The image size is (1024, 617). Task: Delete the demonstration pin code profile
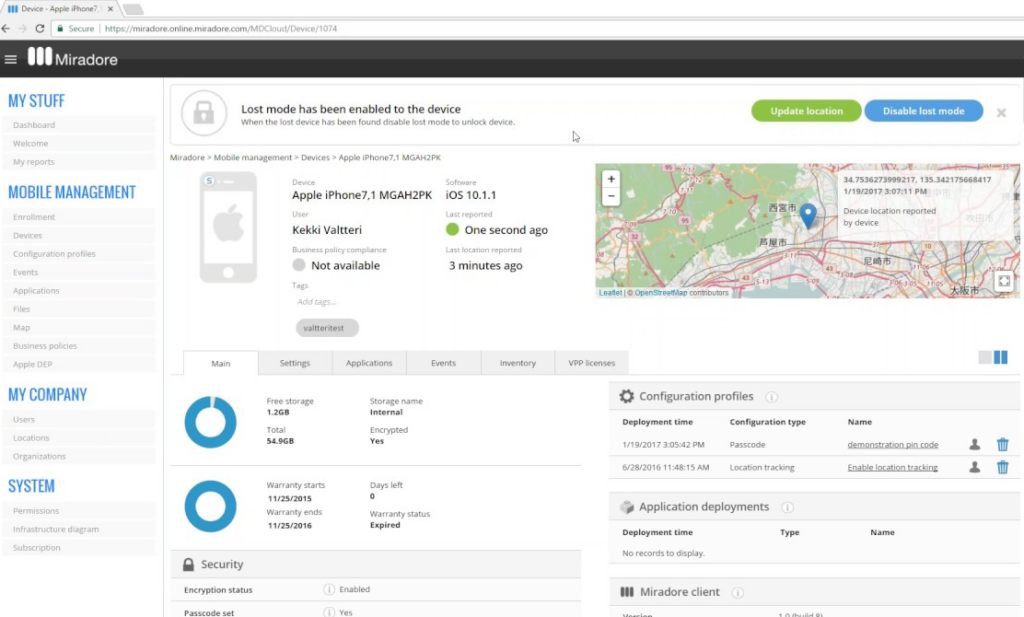pos(1002,445)
